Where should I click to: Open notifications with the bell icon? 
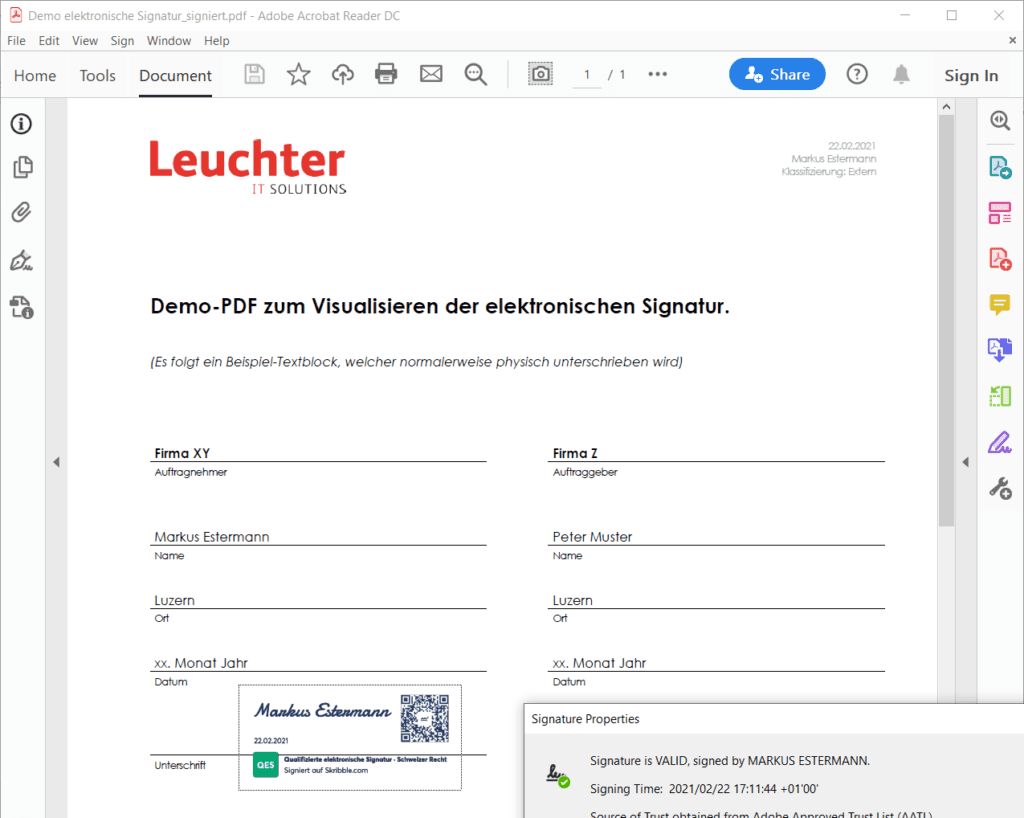click(x=901, y=74)
